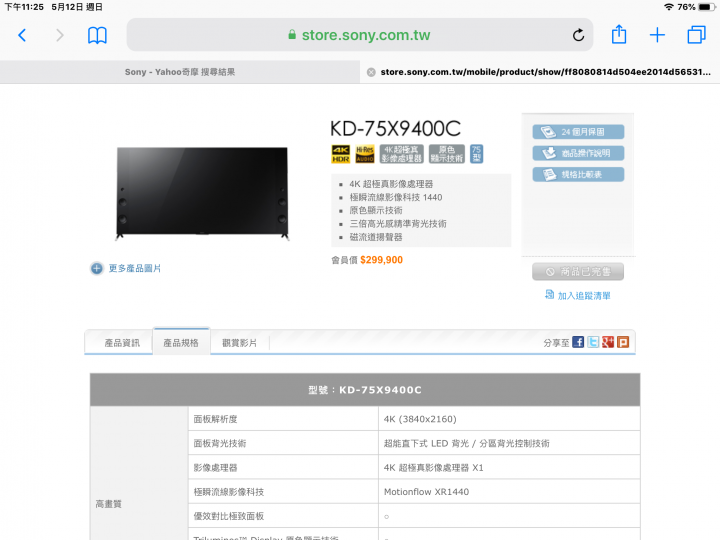Click the 4K超極真影像處理器 badge
Screen dimensions: 720x540
[x=402, y=154]
